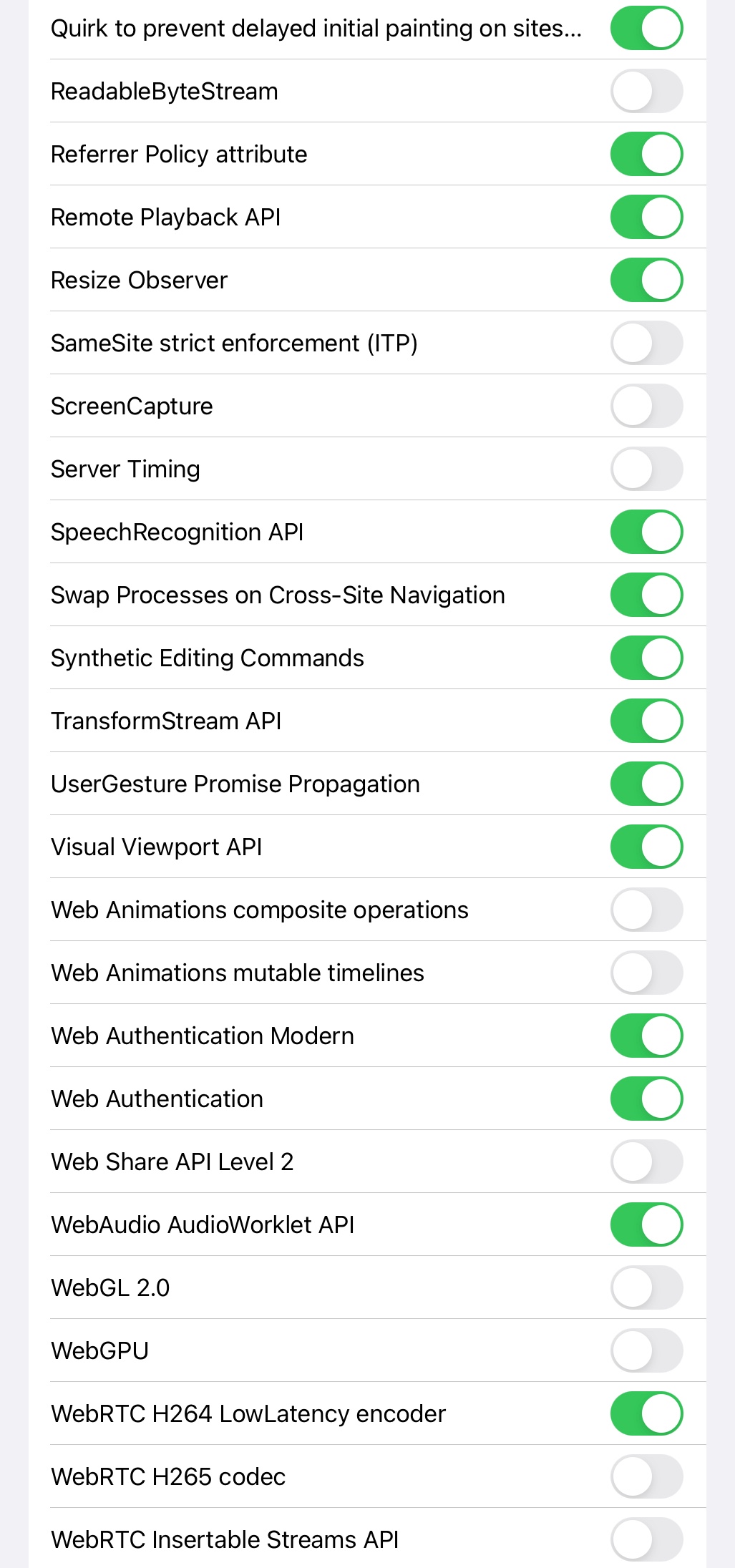Turn on the WebGL 2.0 toggle

pyautogui.click(x=646, y=1287)
